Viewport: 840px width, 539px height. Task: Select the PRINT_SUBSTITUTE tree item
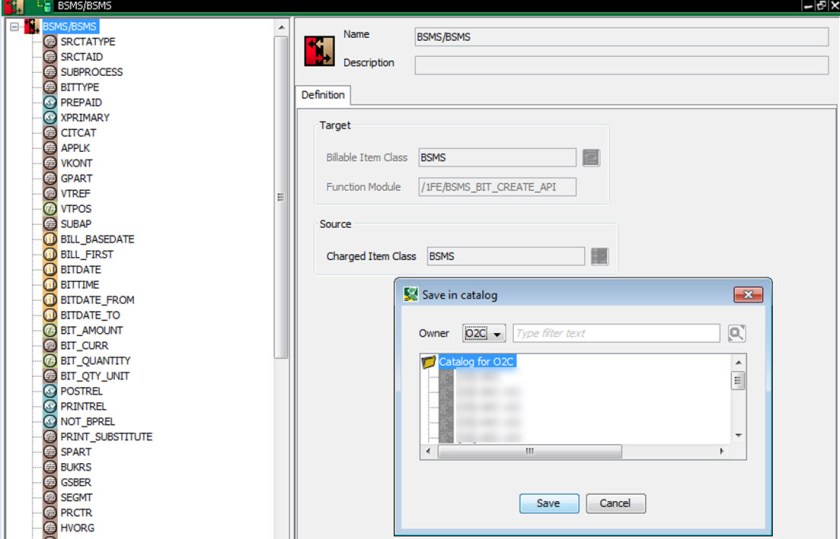(106, 437)
